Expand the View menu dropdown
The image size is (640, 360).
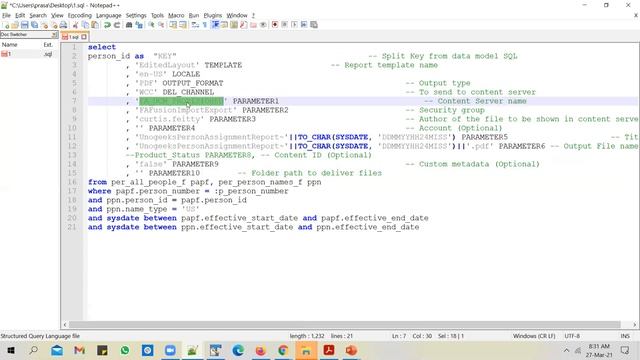click(57, 15)
